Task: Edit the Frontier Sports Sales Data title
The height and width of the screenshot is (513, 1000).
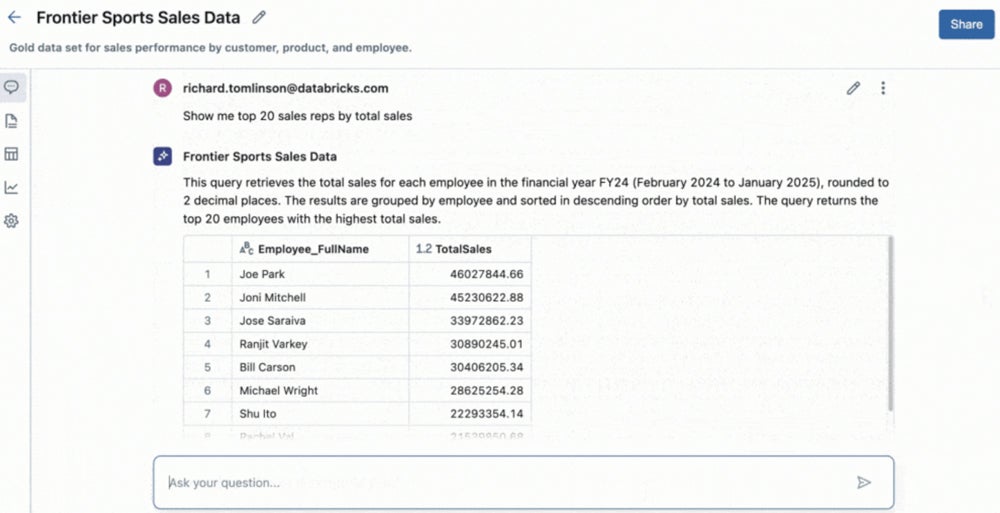Action: pos(259,18)
